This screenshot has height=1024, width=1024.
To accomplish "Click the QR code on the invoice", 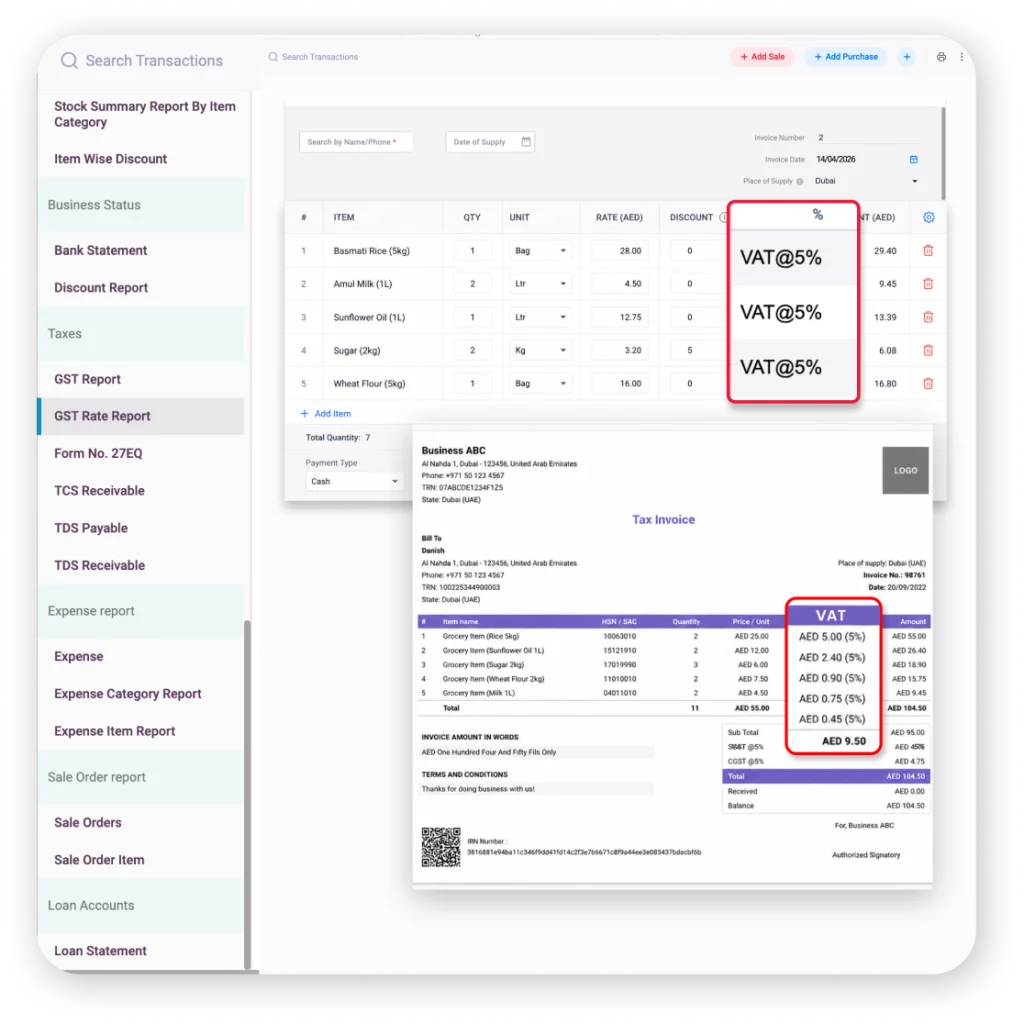I will tap(441, 847).
